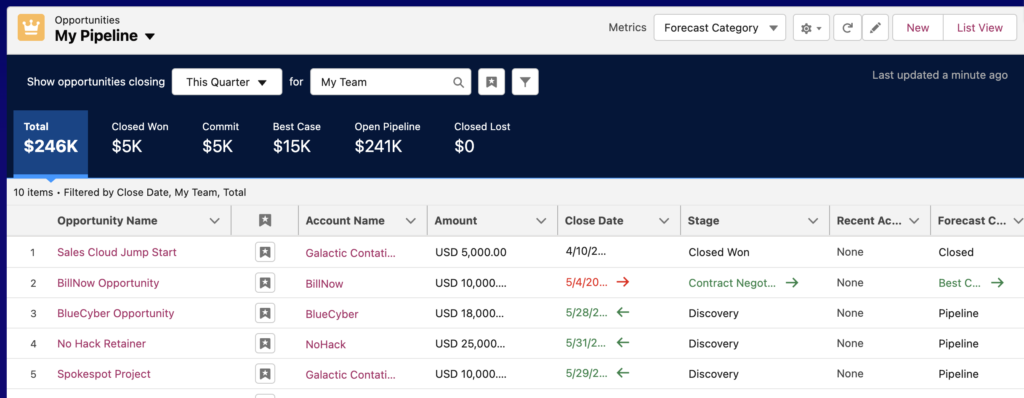Viewport: 1024px width, 398px height.
Task: Select the Closed Won $5K metric
Action: (140, 138)
